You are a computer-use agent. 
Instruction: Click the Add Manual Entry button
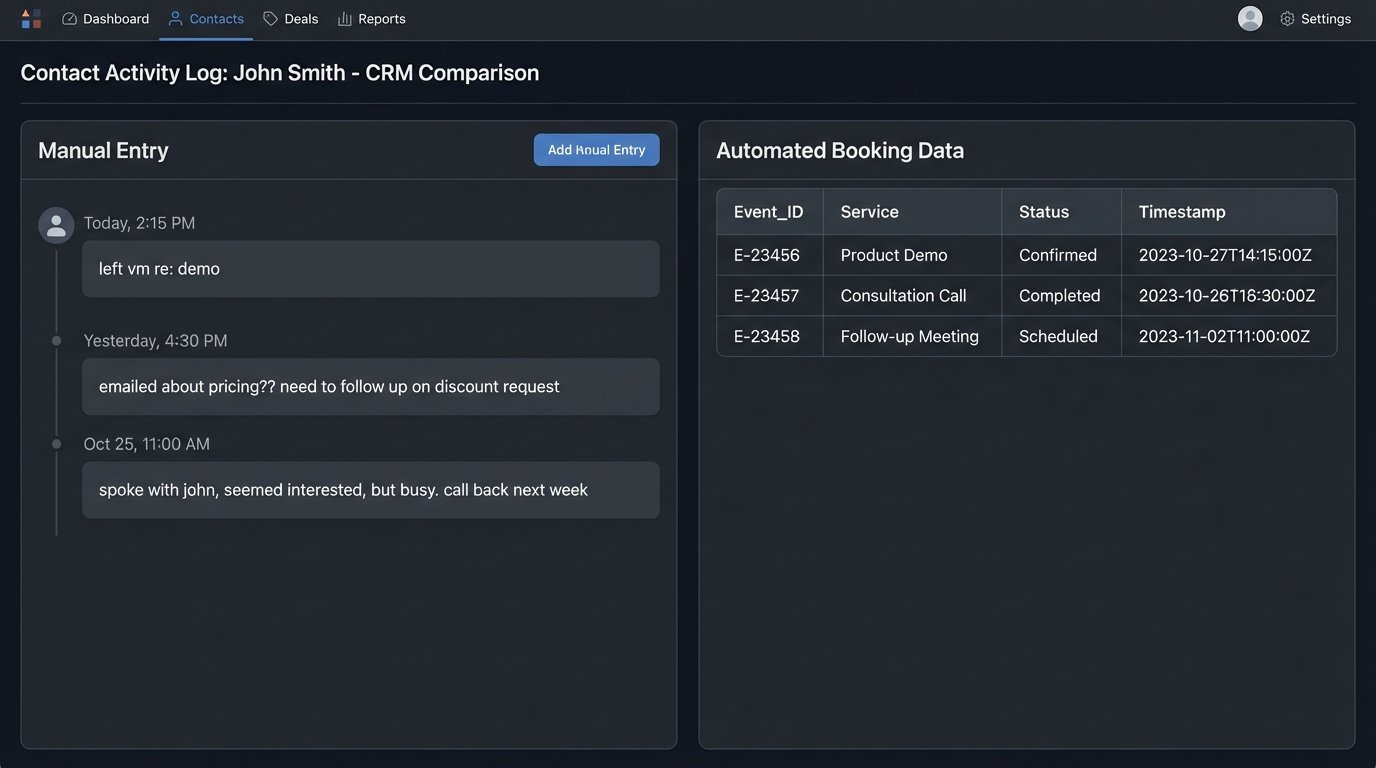click(x=596, y=149)
